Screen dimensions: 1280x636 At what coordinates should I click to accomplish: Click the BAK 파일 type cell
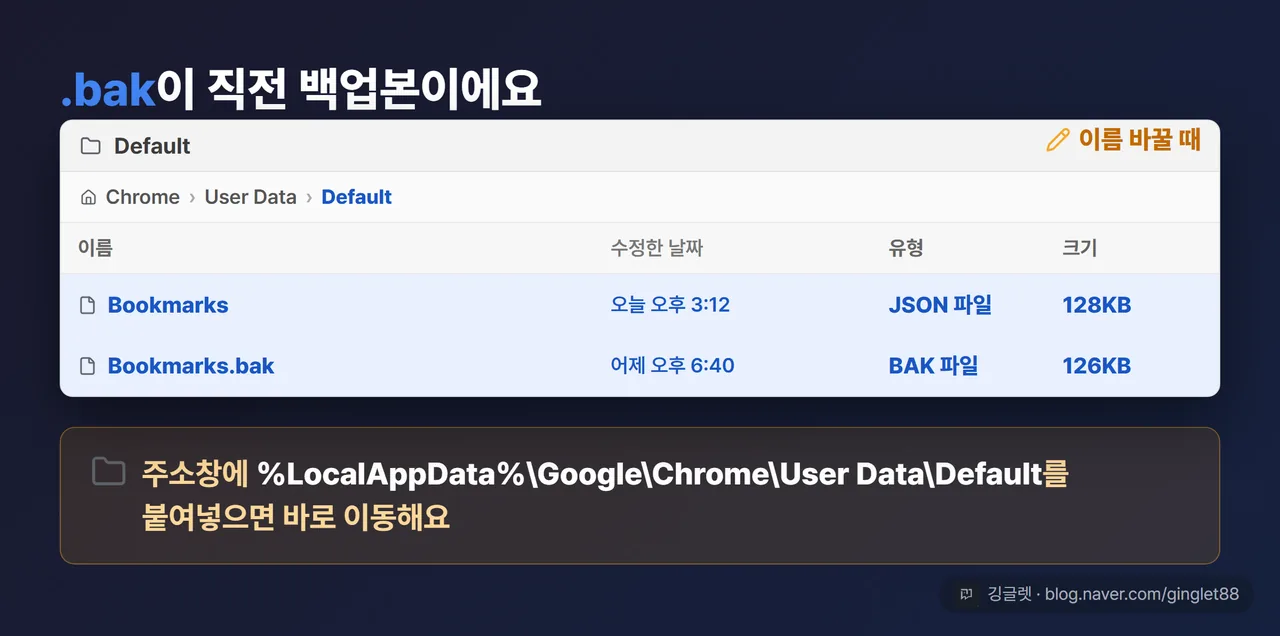(934, 365)
